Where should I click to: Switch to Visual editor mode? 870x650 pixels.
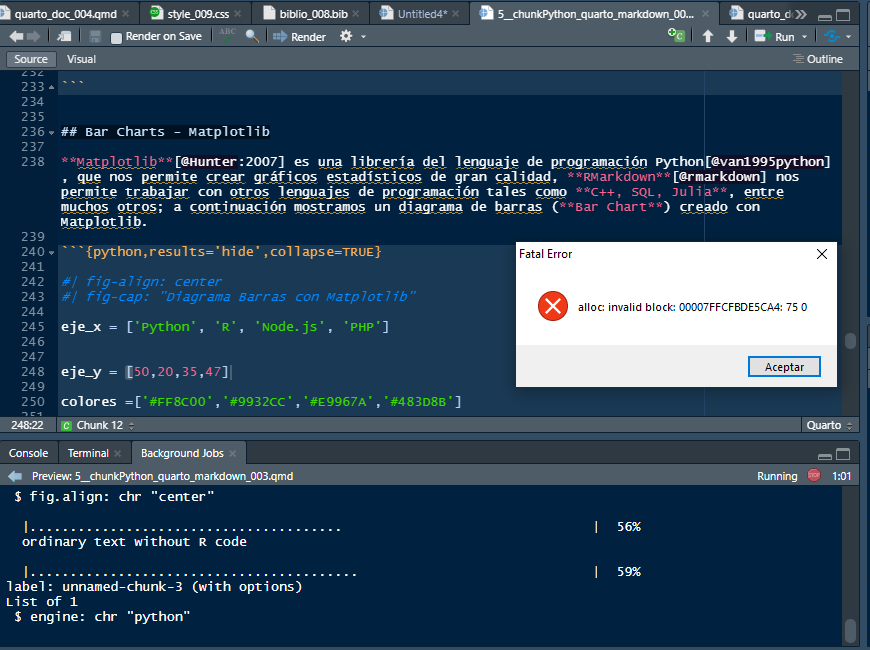pos(82,59)
